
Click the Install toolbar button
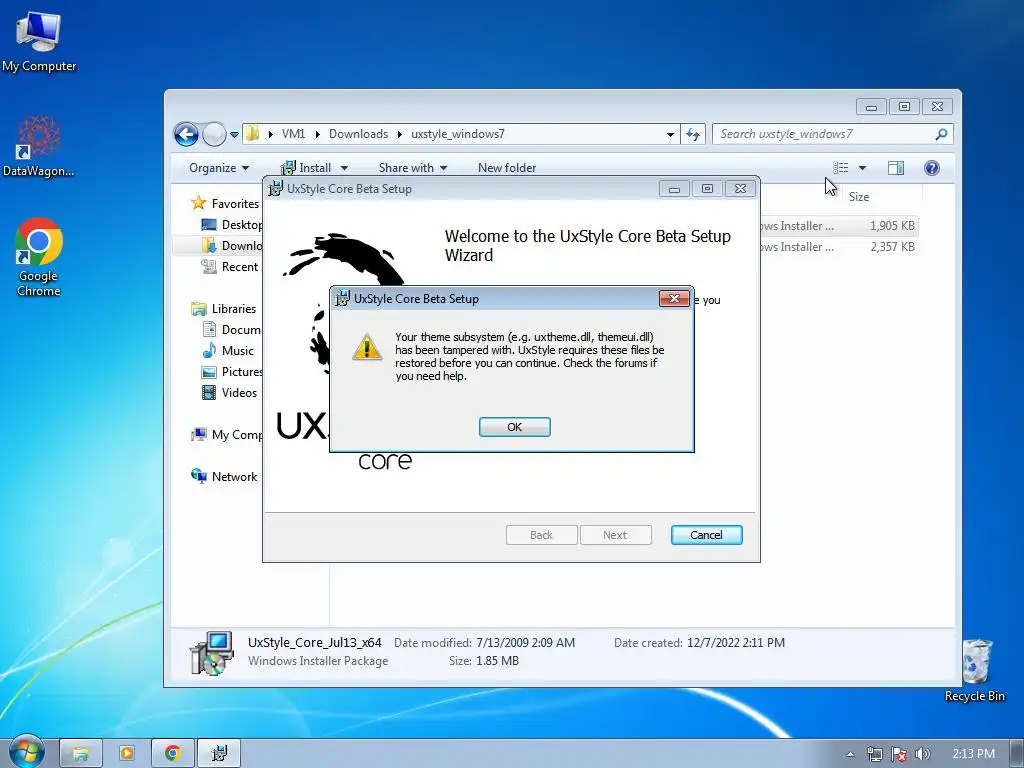point(307,168)
